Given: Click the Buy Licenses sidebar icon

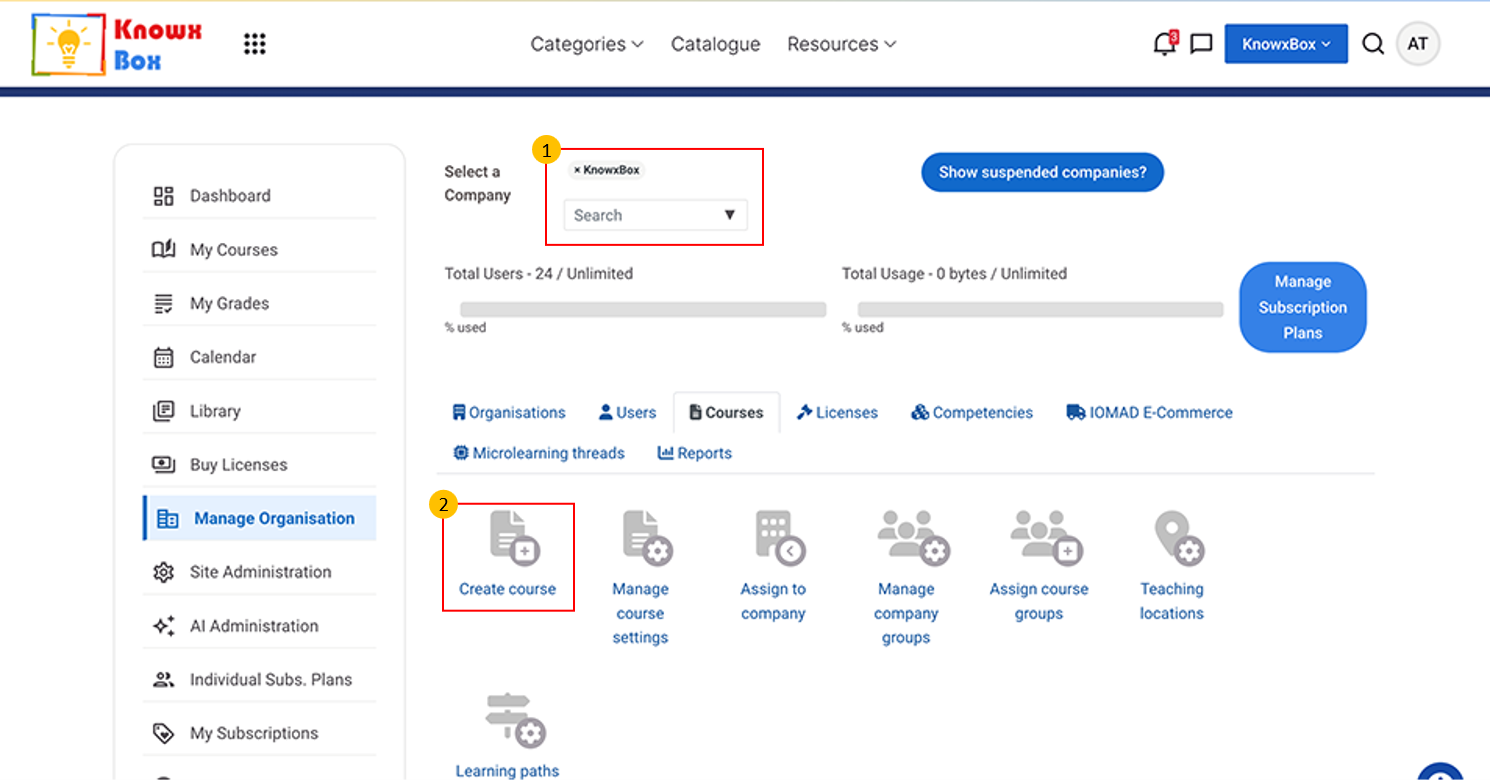Looking at the screenshot, I should click(x=163, y=465).
